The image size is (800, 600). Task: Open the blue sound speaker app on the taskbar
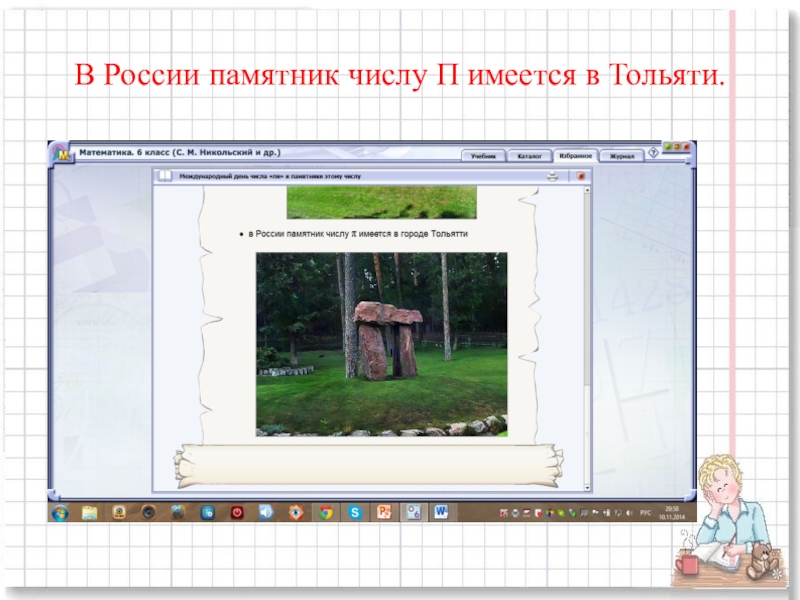click(x=266, y=512)
